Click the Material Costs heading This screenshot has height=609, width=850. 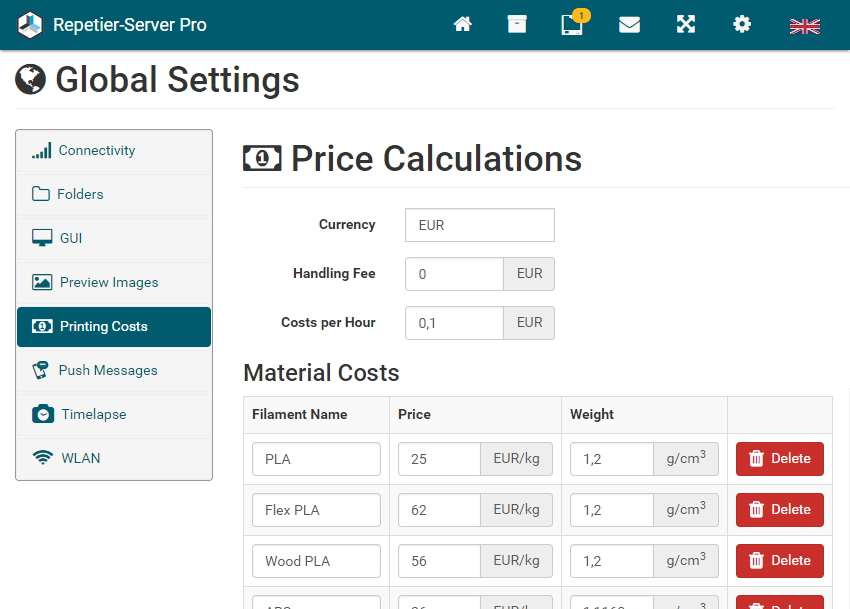321,373
